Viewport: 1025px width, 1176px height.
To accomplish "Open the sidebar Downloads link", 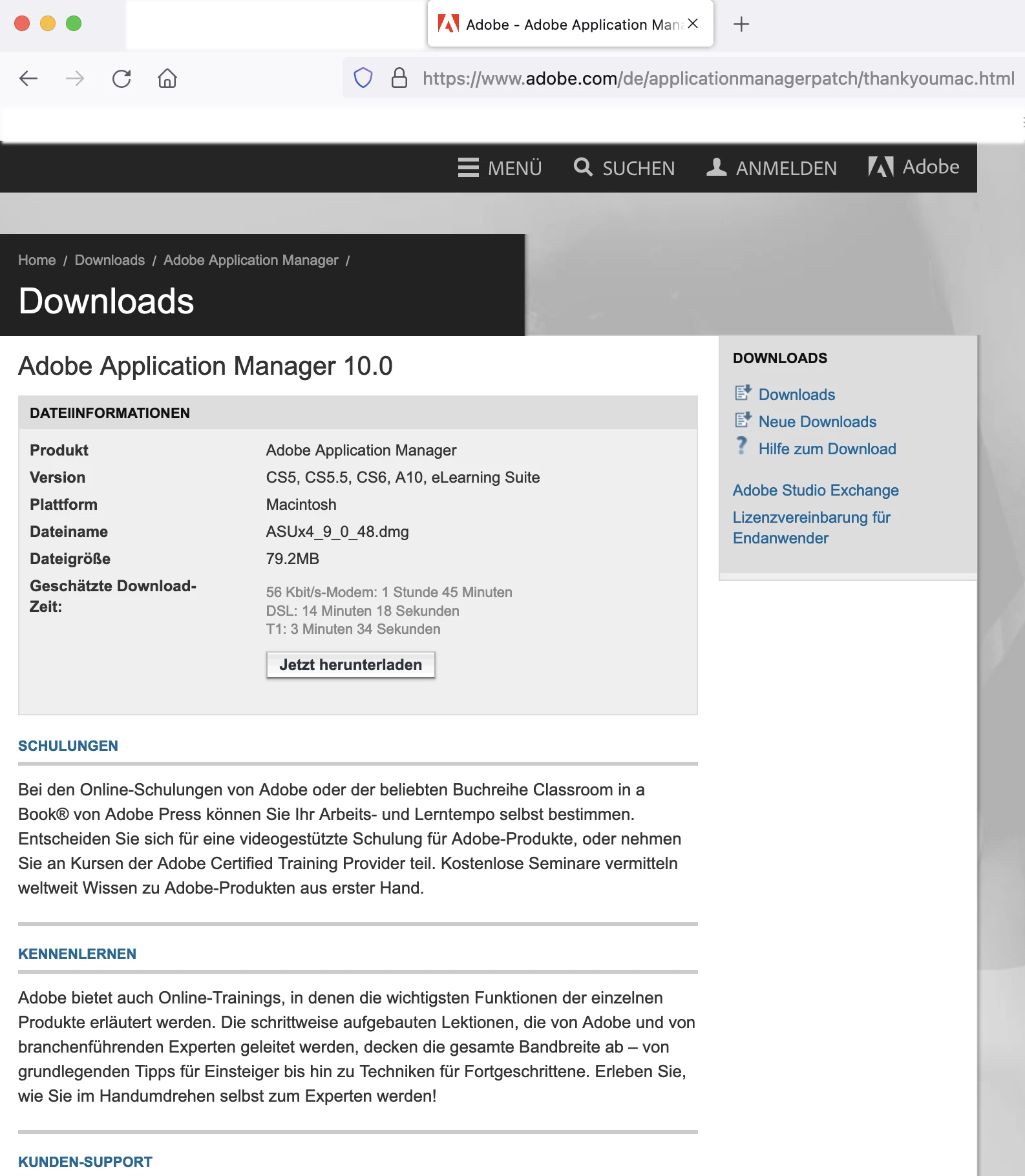I will pos(797,395).
